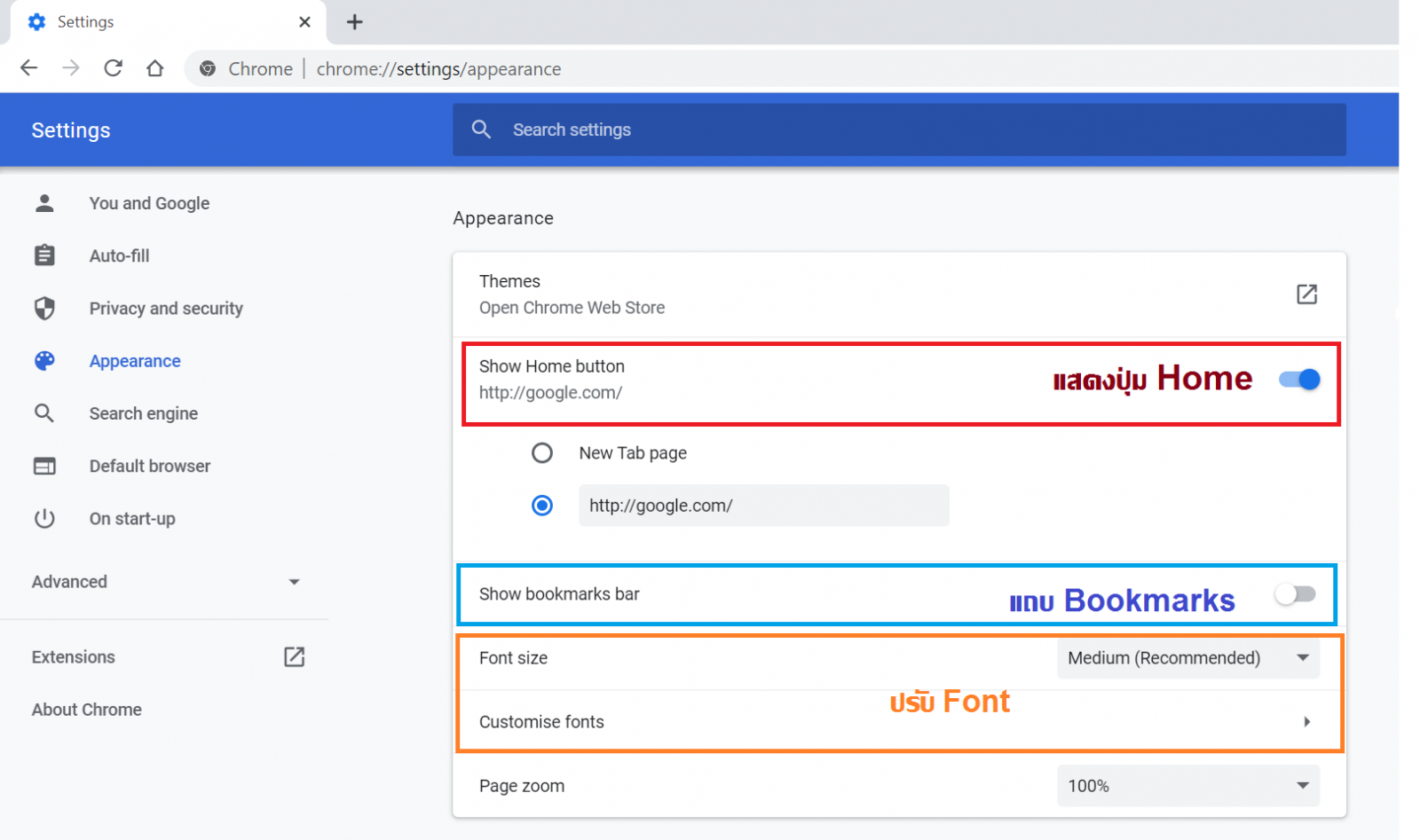The width and height of the screenshot is (1420, 840).
Task: Click the Privacy and security shield icon
Action: pos(44,308)
